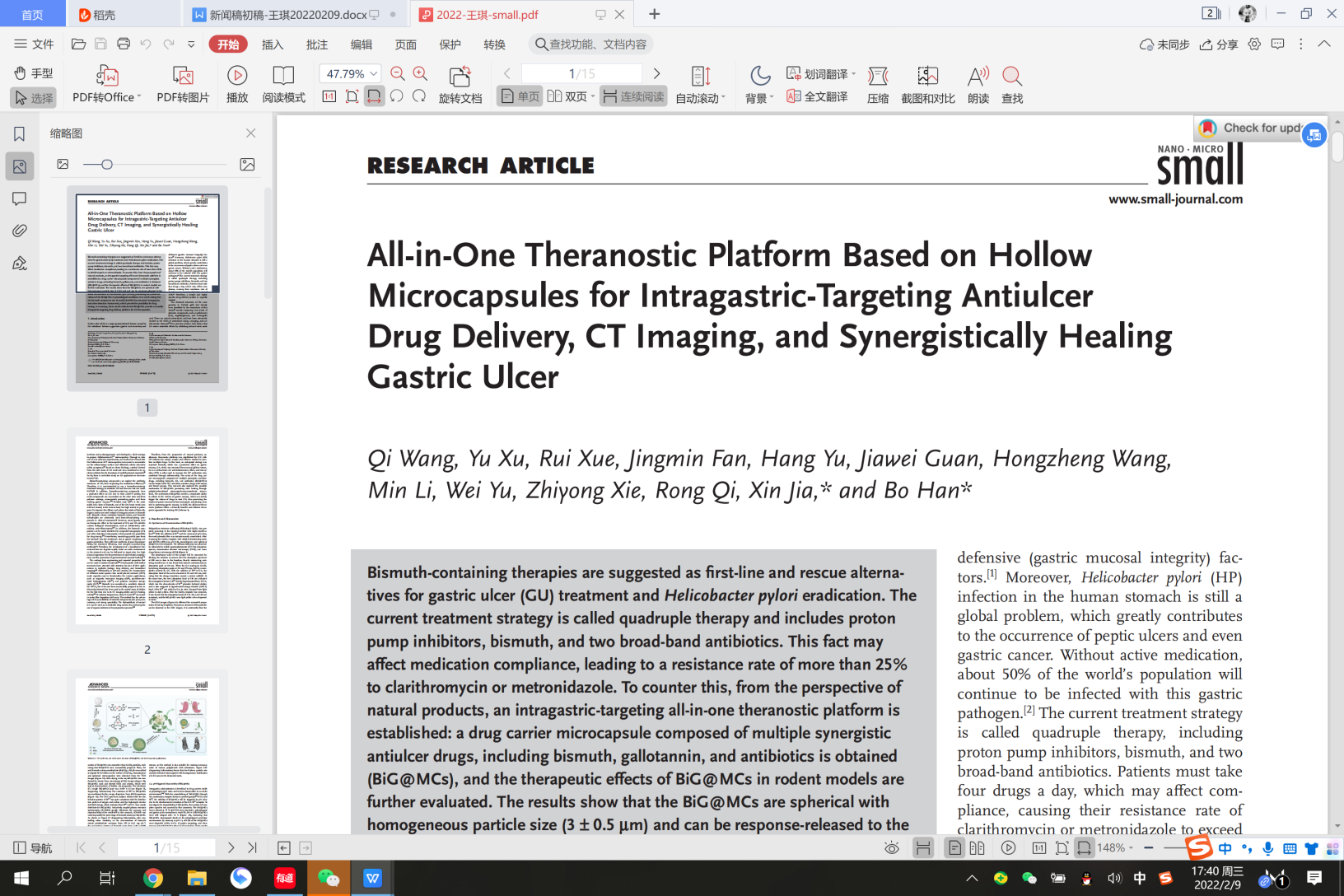Expand PDF转Office dropdown arrow
1344x896 pixels.
tap(139, 97)
